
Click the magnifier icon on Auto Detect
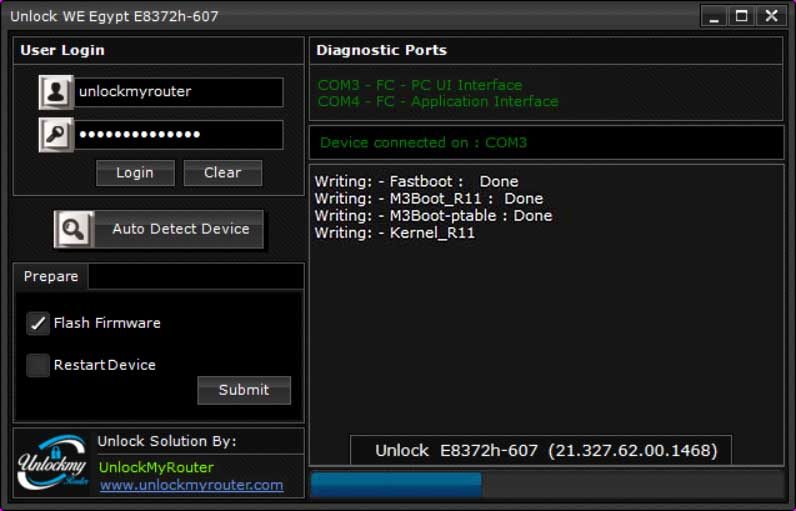73,229
